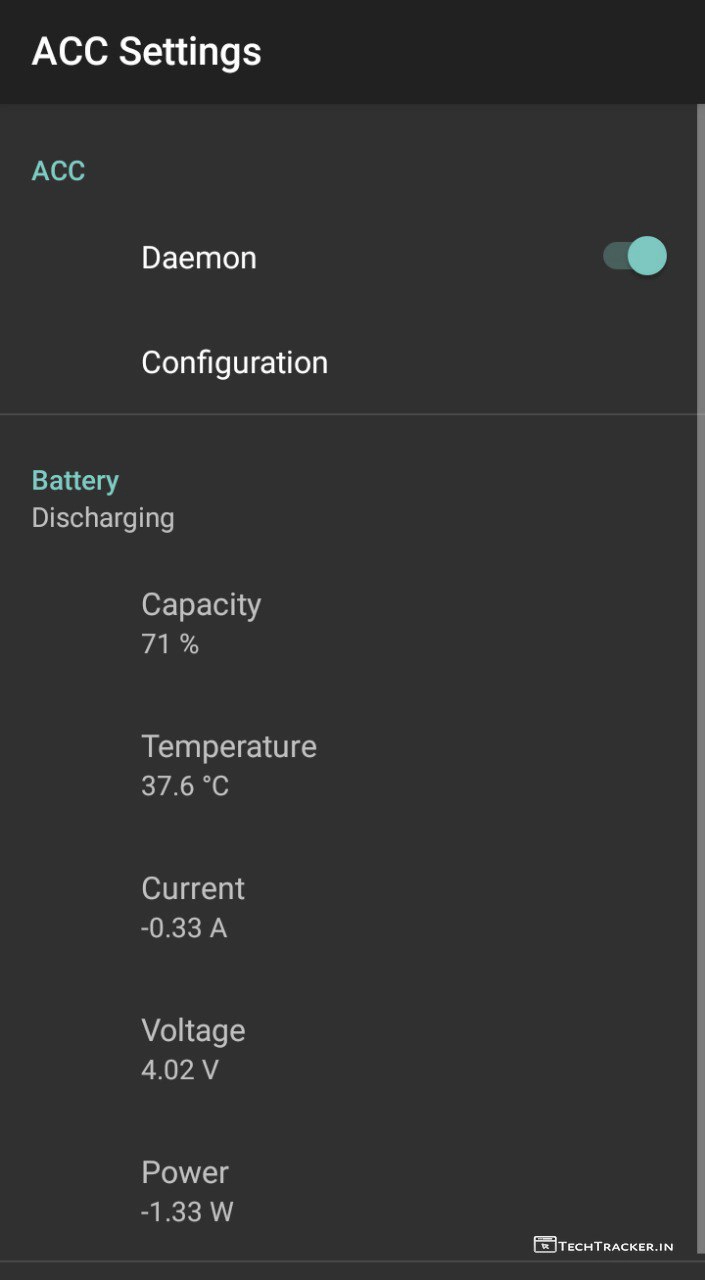Click the 37.6 °C reading
This screenshot has height=1280, width=705.
click(x=185, y=786)
